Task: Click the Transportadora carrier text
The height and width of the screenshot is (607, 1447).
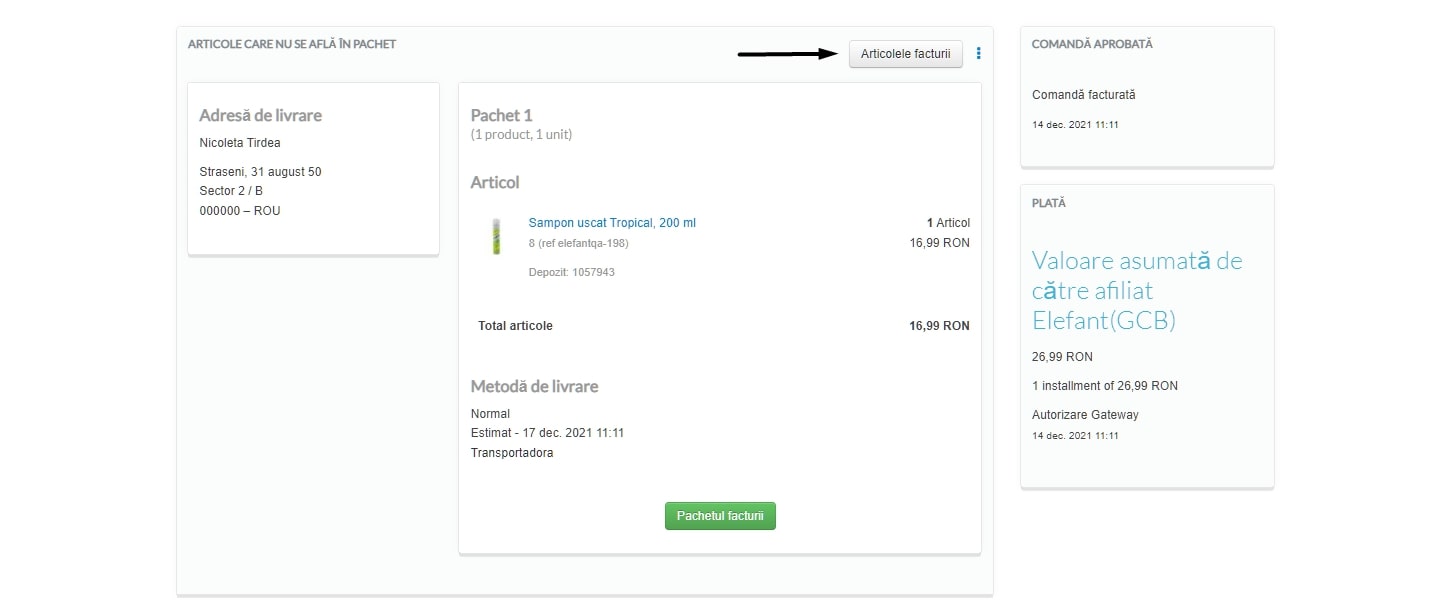Action: pyautogui.click(x=511, y=453)
